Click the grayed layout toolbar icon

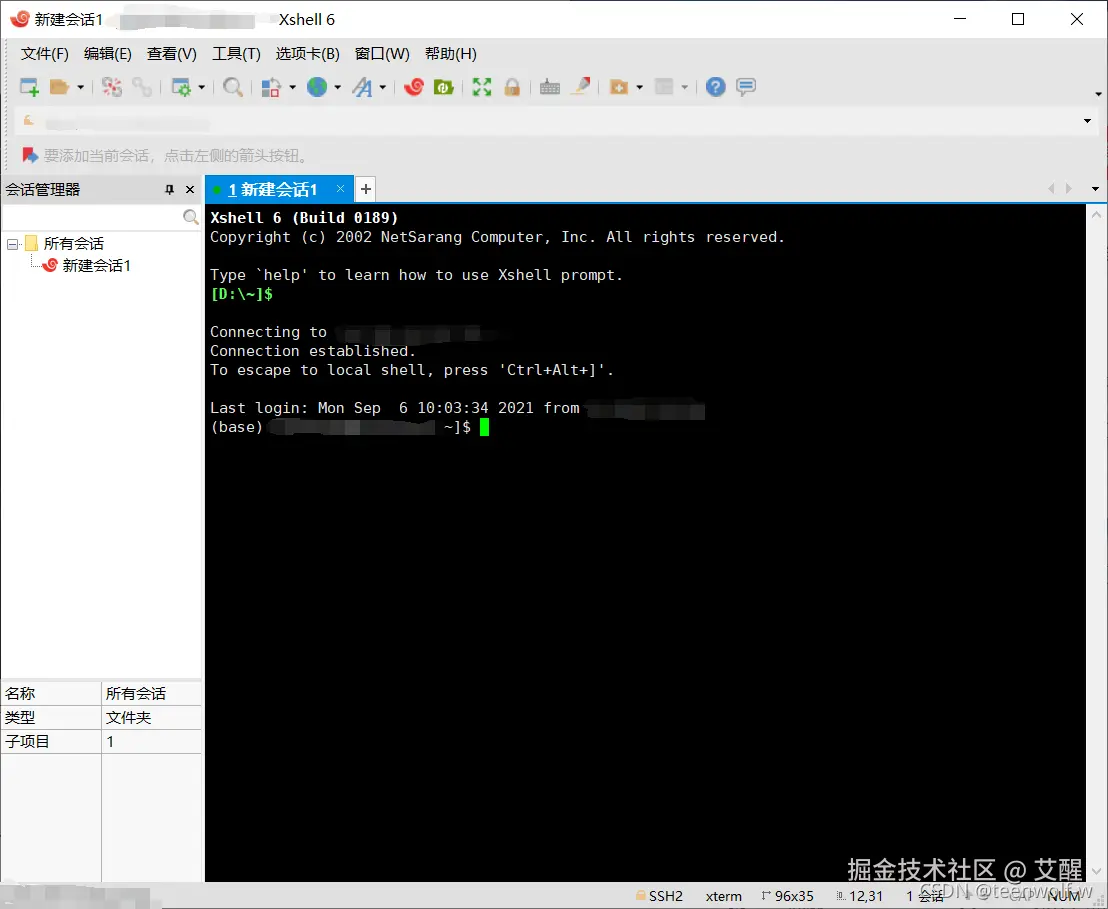tap(664, 87)
